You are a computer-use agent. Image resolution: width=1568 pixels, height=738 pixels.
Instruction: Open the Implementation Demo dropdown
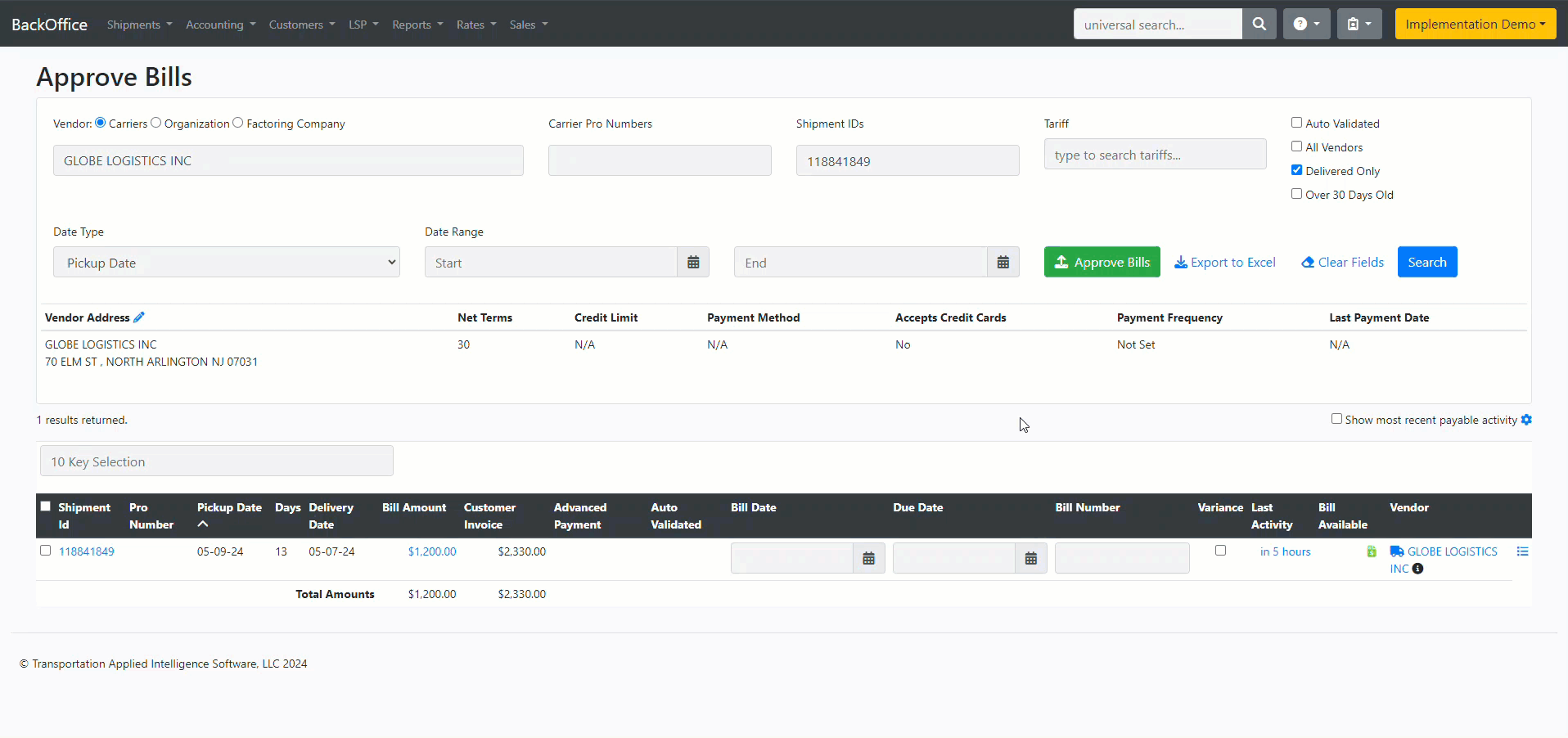pyautogui.click(x=1475, y=25)
